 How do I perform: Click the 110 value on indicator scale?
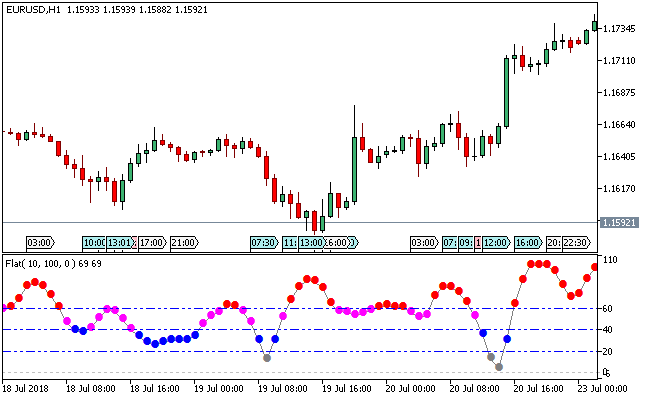(611, 261)
